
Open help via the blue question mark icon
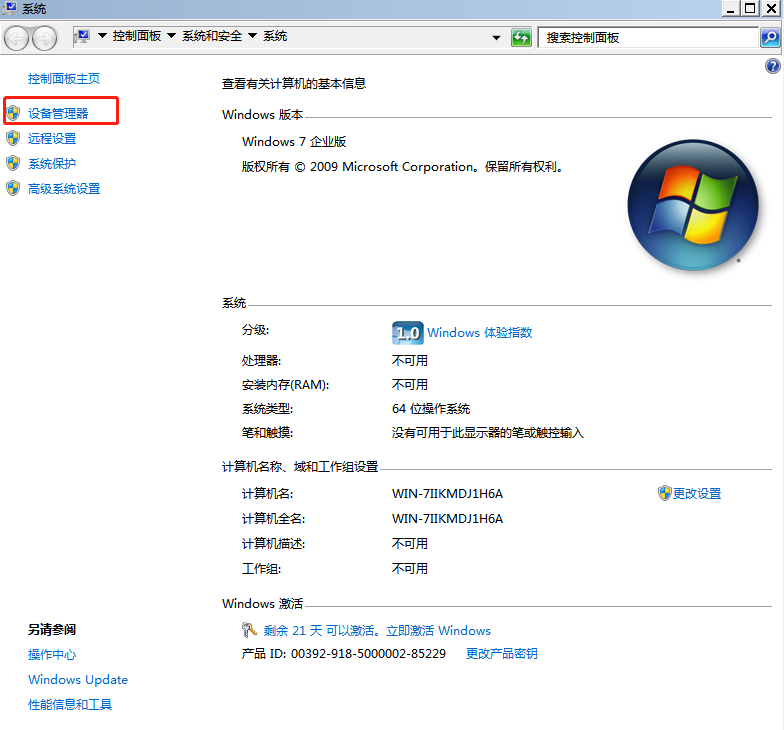coord(772,66)
